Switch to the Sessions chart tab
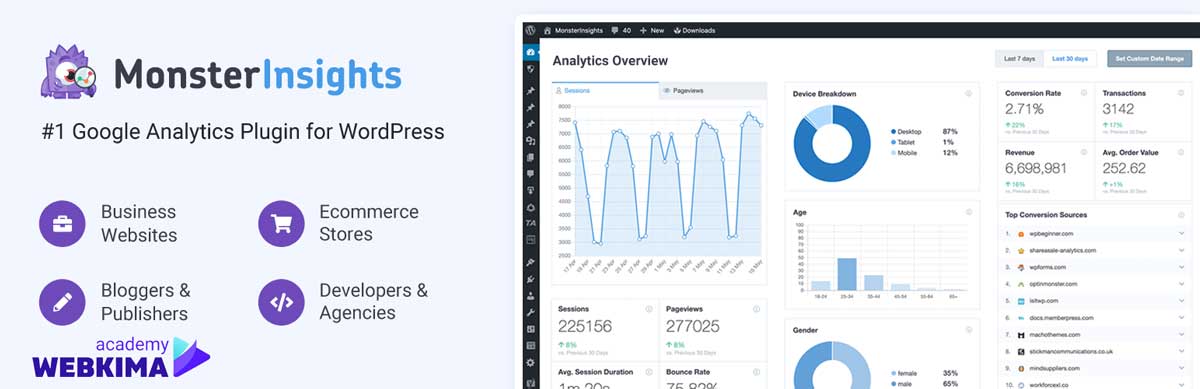The height and width of the screenshot is (389, 1200). [606, 90]
